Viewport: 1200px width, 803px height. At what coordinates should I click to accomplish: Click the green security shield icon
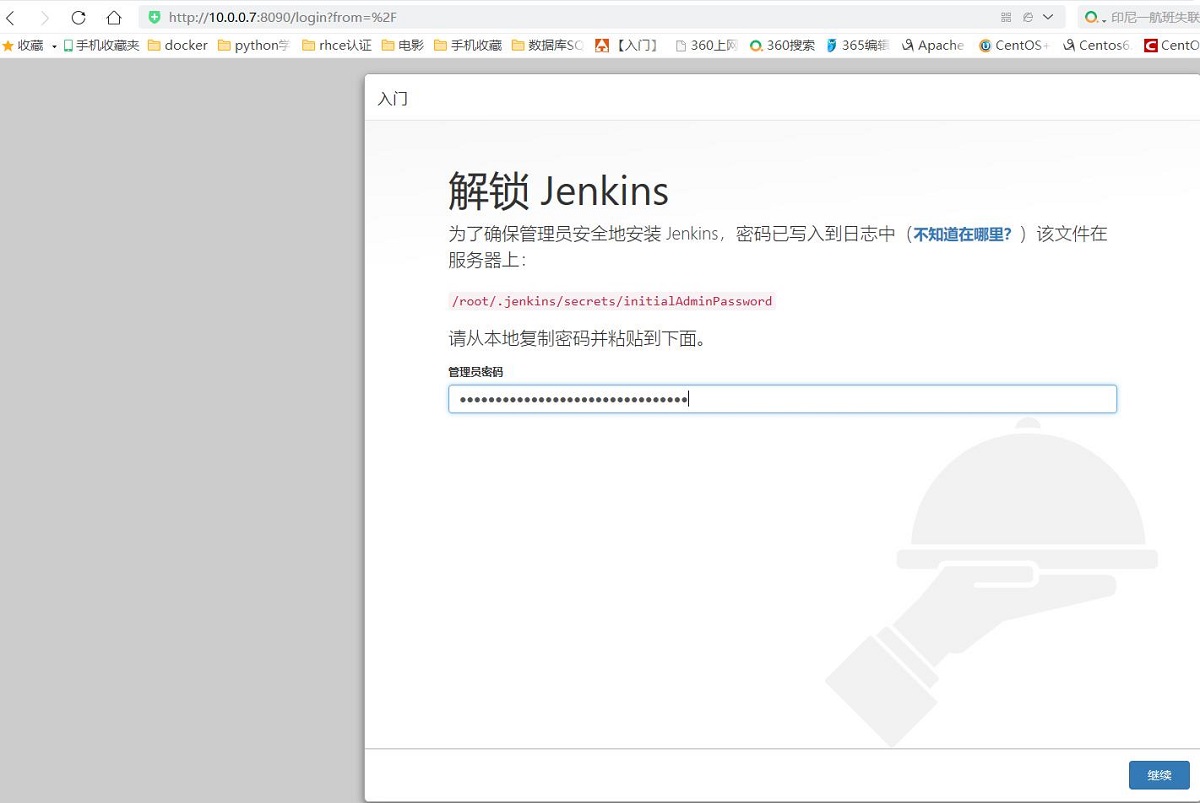[154, 17]
